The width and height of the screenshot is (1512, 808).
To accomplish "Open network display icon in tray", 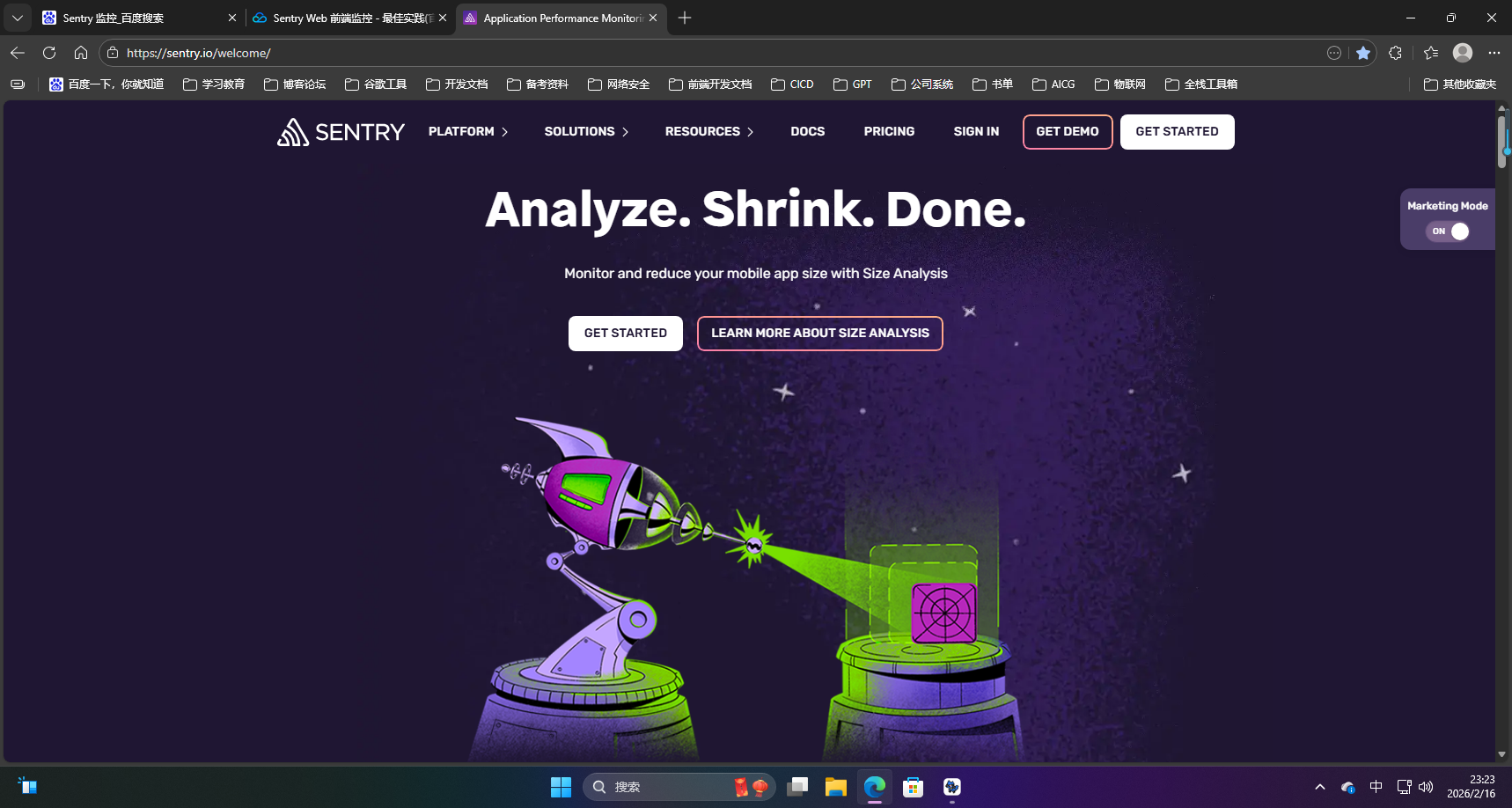I will (1404, 787).
